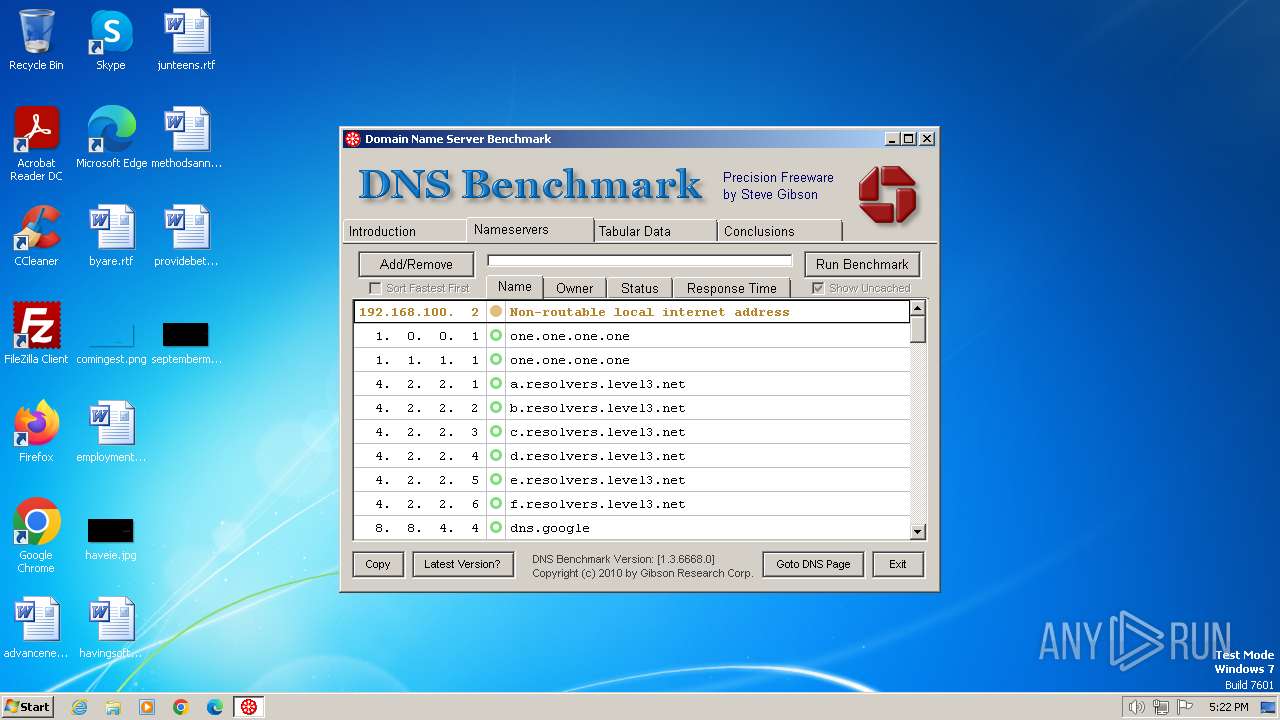Click nameserver list scroll up arrow

click(918, 309)
